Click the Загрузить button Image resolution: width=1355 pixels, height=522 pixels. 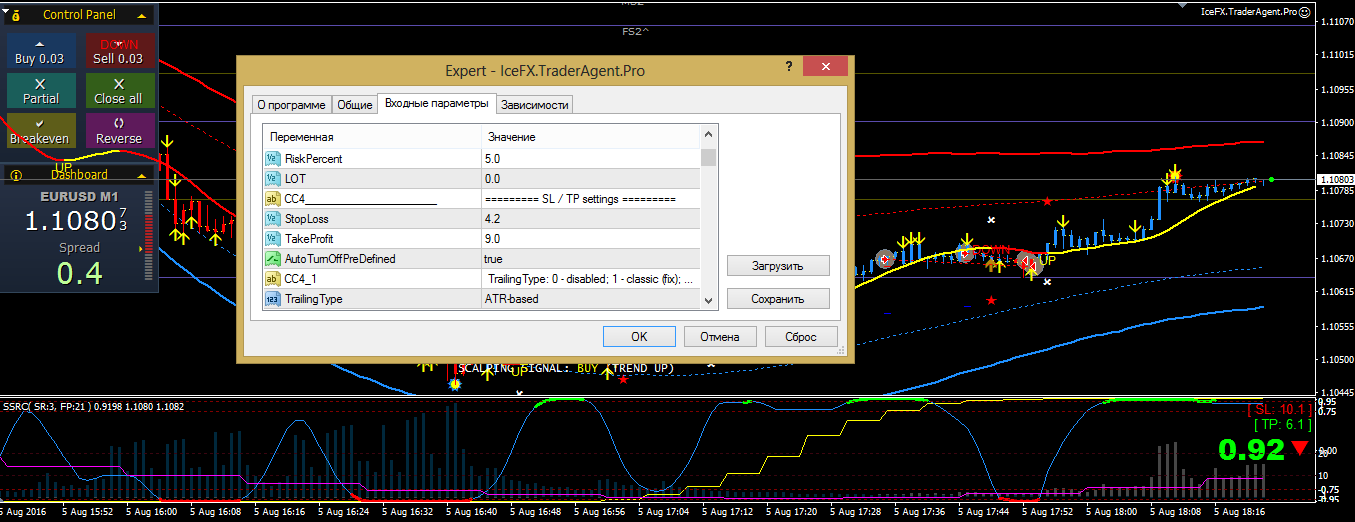pos(778,266)
